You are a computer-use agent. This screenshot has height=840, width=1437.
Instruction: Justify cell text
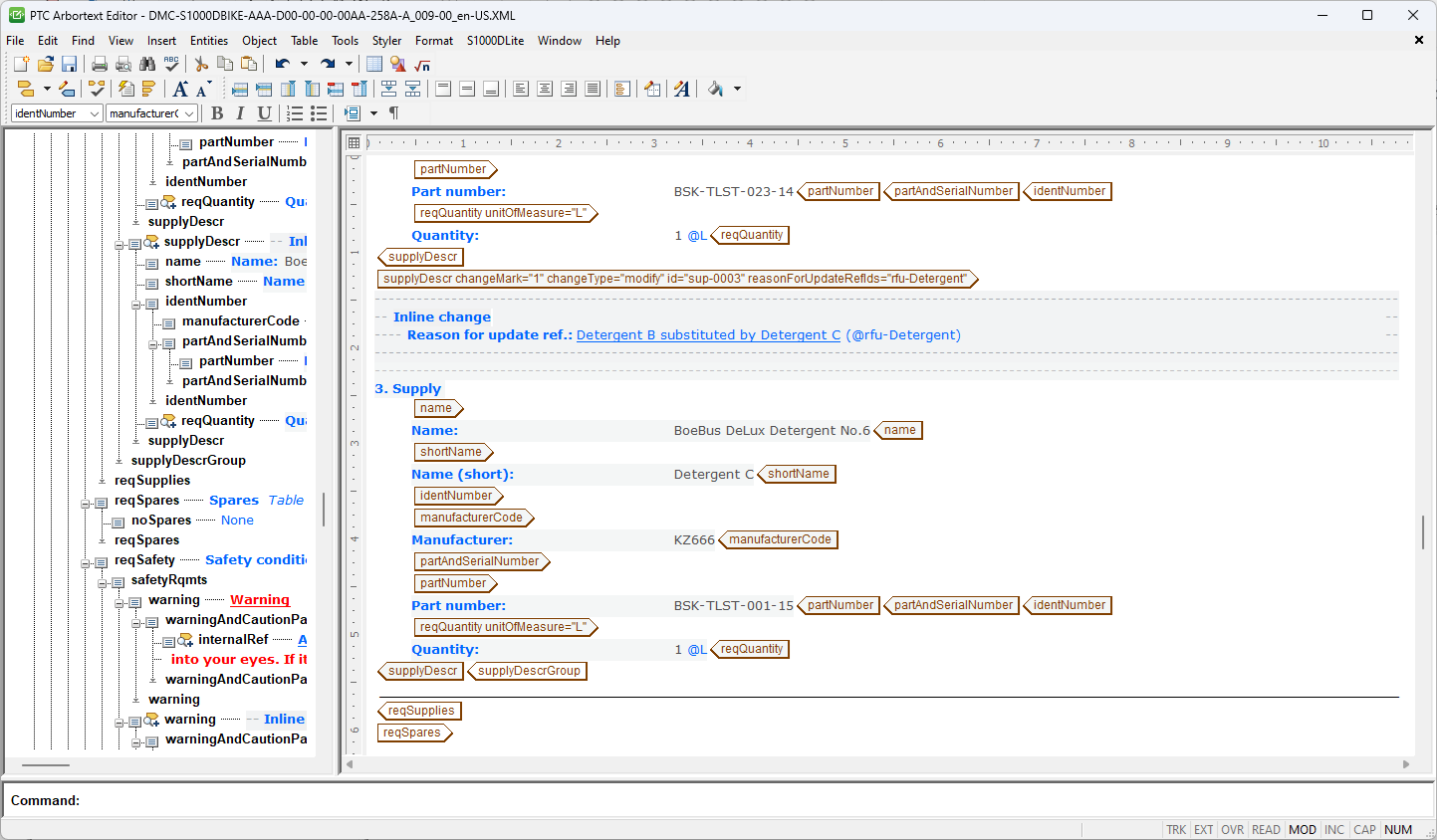point(593,89)
